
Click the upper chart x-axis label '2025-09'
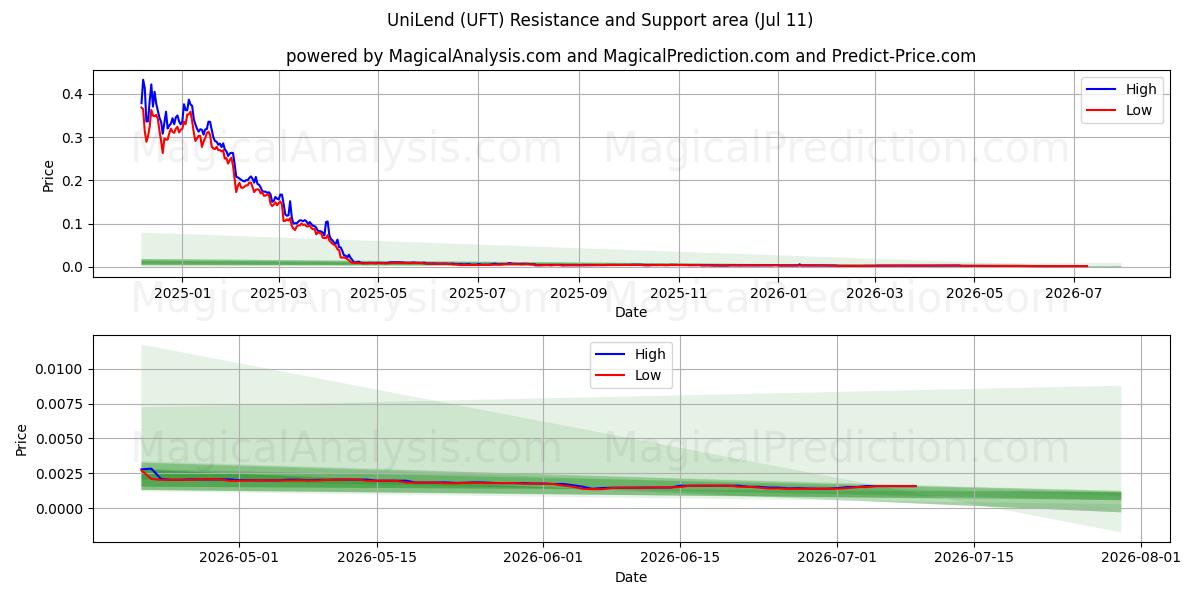pyautogui.click(x=581, y=293)
